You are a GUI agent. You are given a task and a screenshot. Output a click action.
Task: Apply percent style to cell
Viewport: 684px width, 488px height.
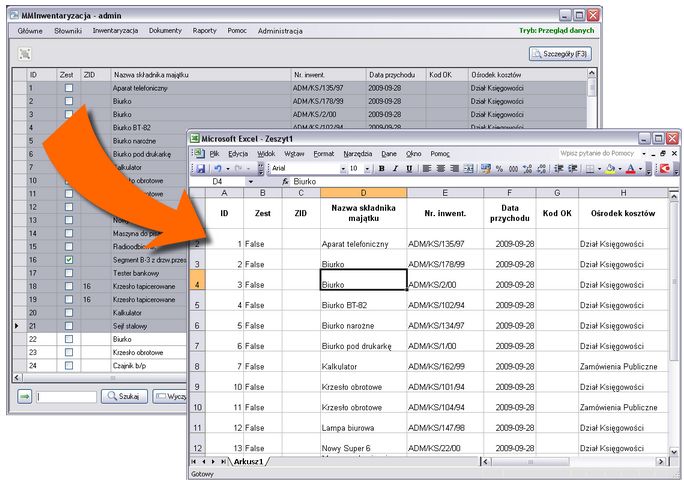[x=500, y=169]
